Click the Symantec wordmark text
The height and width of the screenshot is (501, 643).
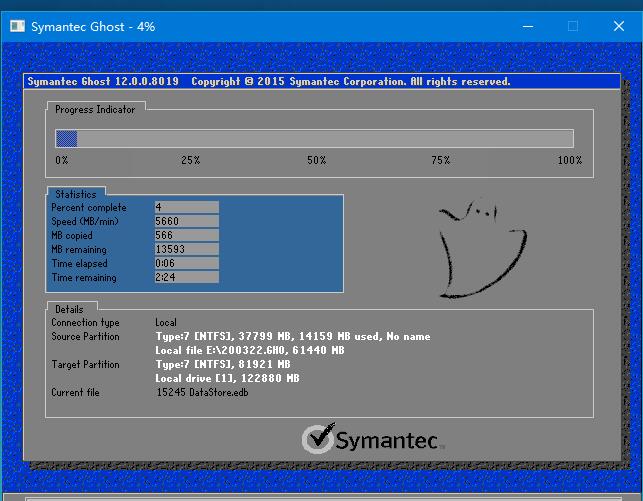coord(387,441)
